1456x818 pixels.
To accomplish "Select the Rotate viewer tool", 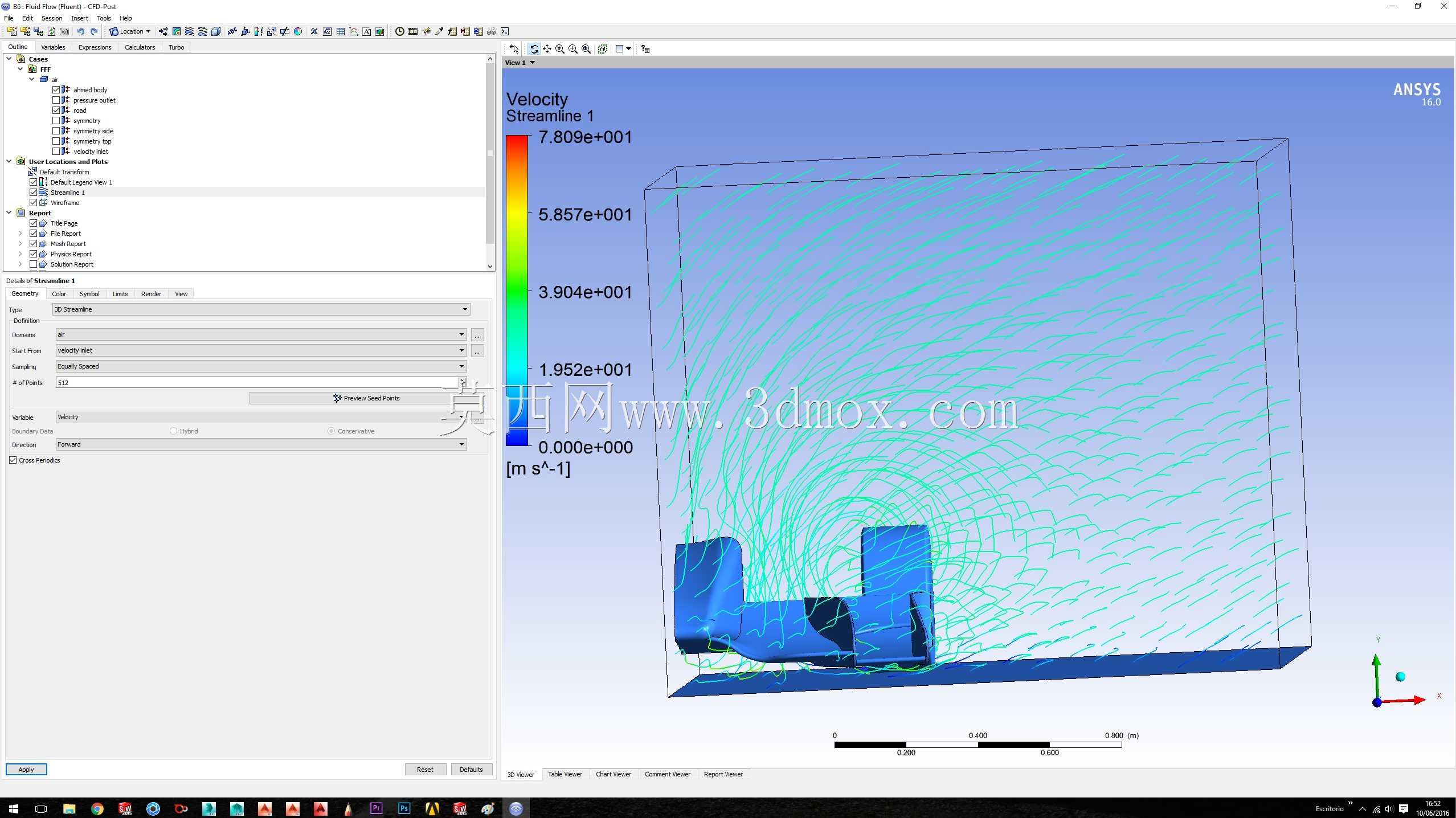I will point(534,49).
